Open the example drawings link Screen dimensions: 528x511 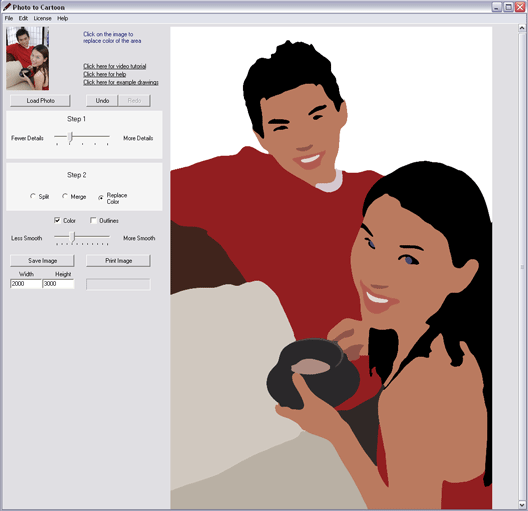[121, 82]
